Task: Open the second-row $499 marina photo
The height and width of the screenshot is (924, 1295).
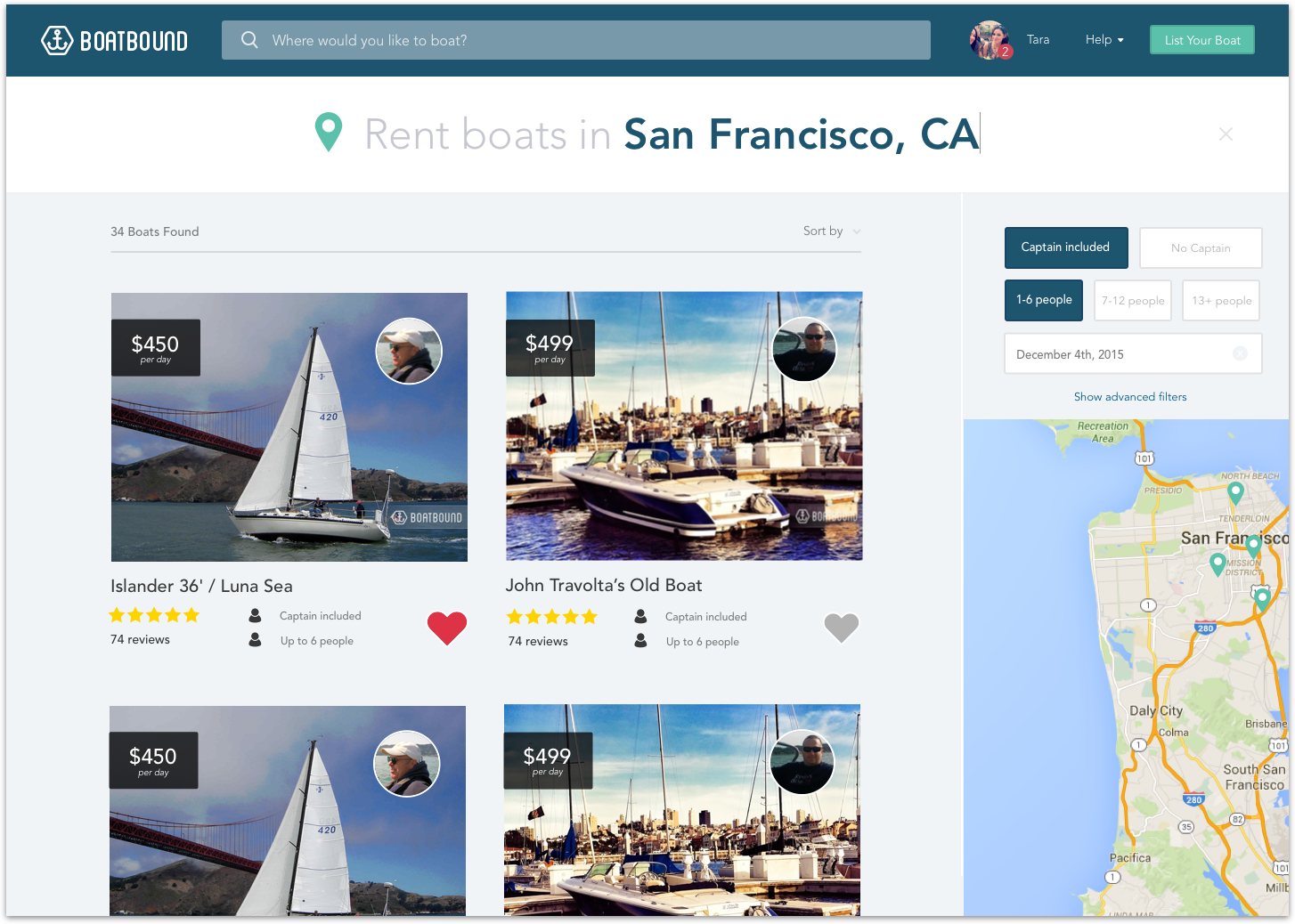Action: tap(682, 810)
